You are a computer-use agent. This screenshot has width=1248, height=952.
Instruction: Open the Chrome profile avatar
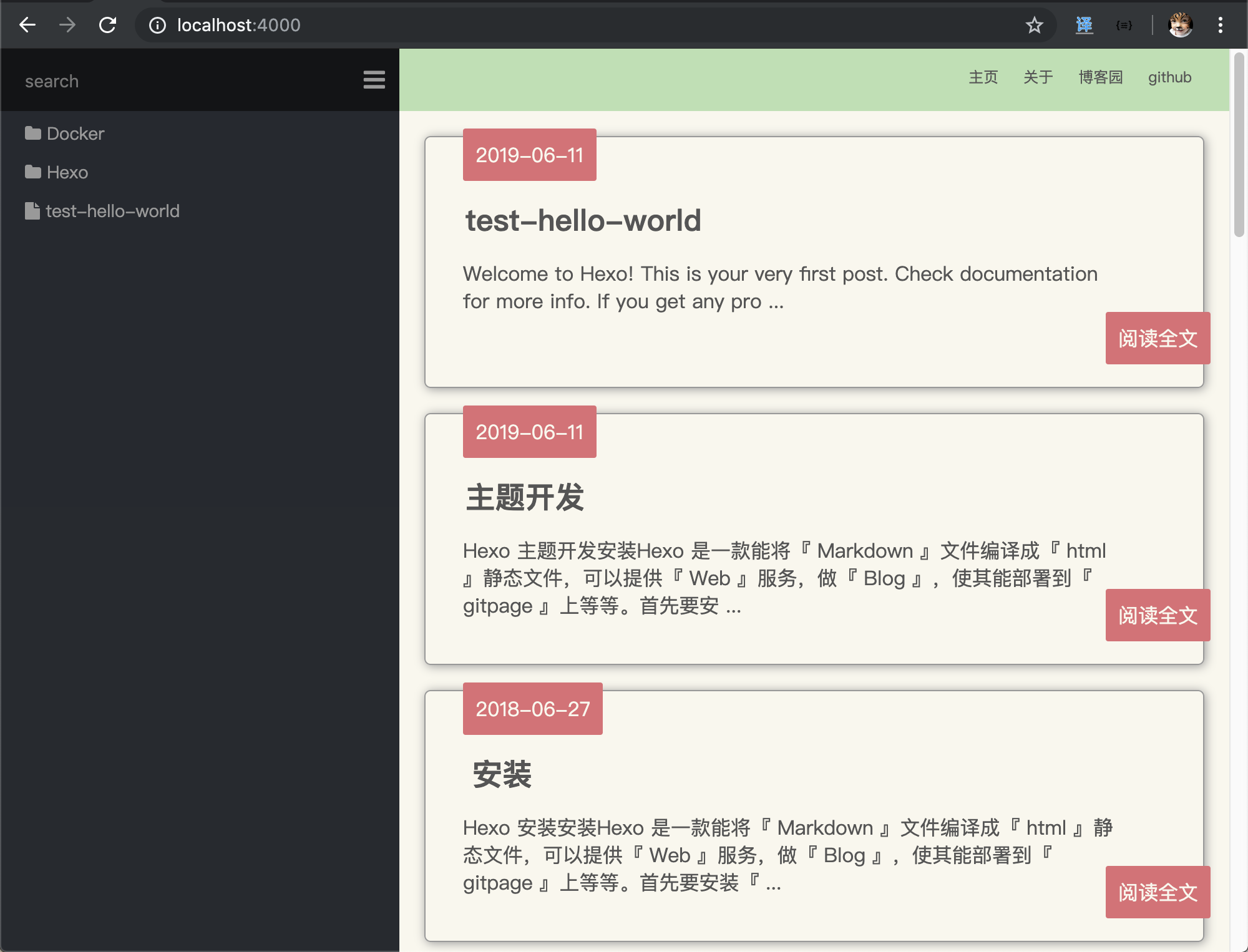tap(1180, 25)
